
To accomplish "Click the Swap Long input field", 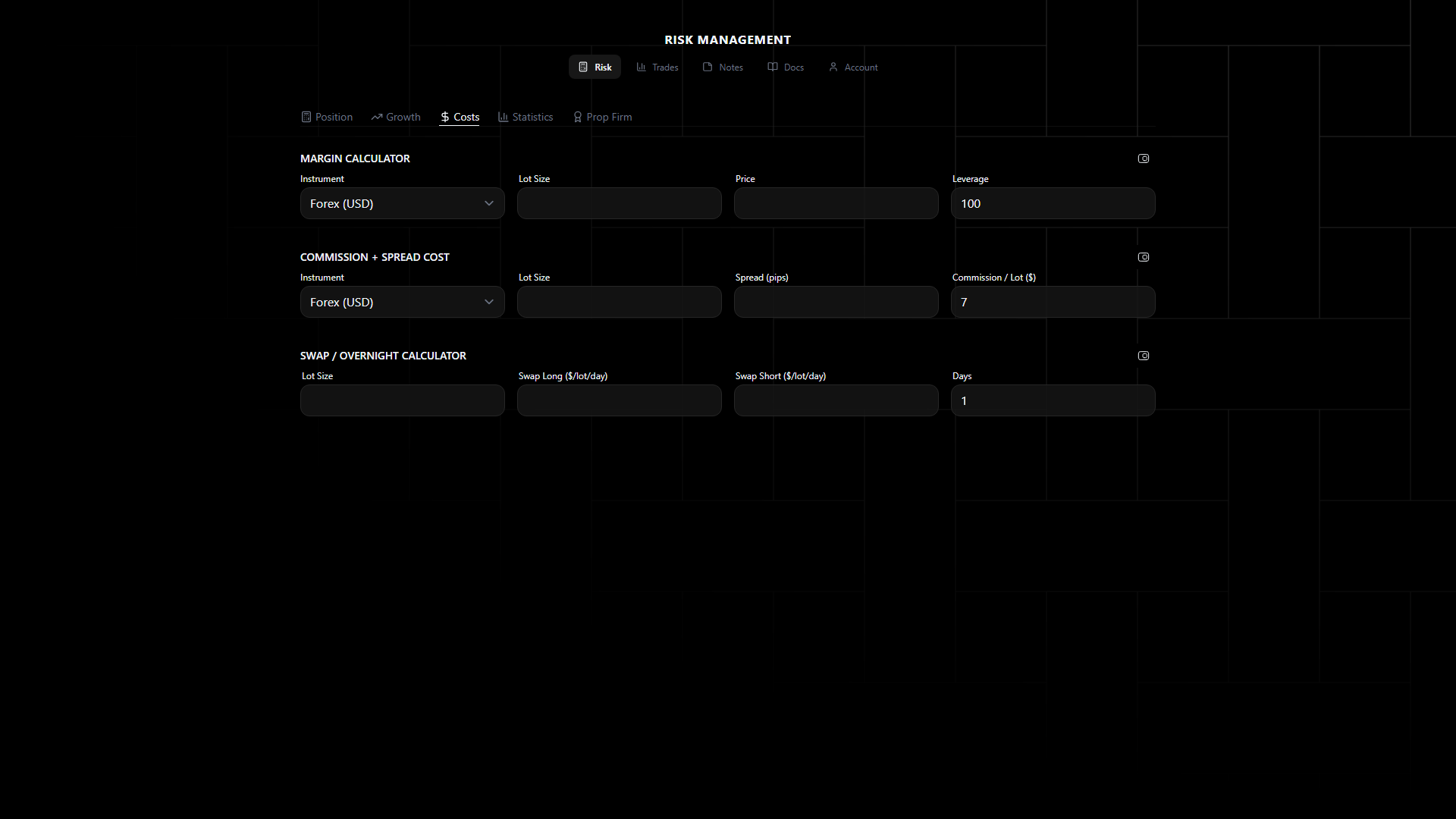I will pyautogui.click(x=619, y=400).
